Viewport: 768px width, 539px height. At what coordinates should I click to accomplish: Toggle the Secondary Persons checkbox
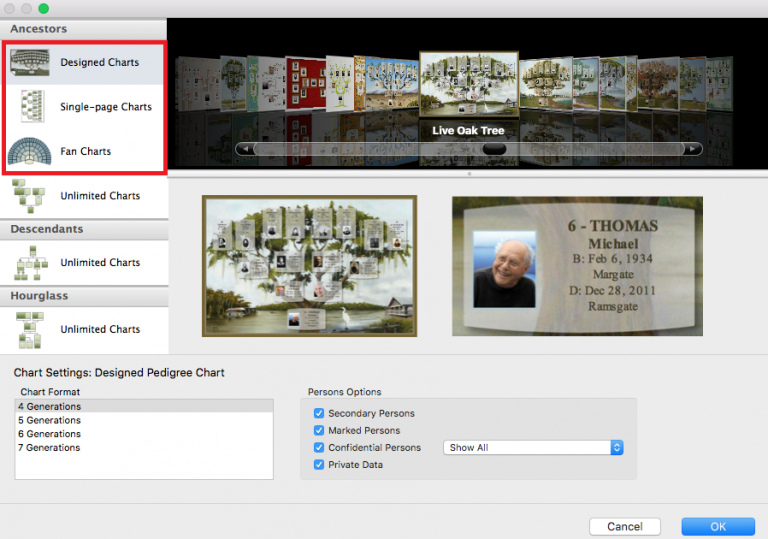pos(319,413)
